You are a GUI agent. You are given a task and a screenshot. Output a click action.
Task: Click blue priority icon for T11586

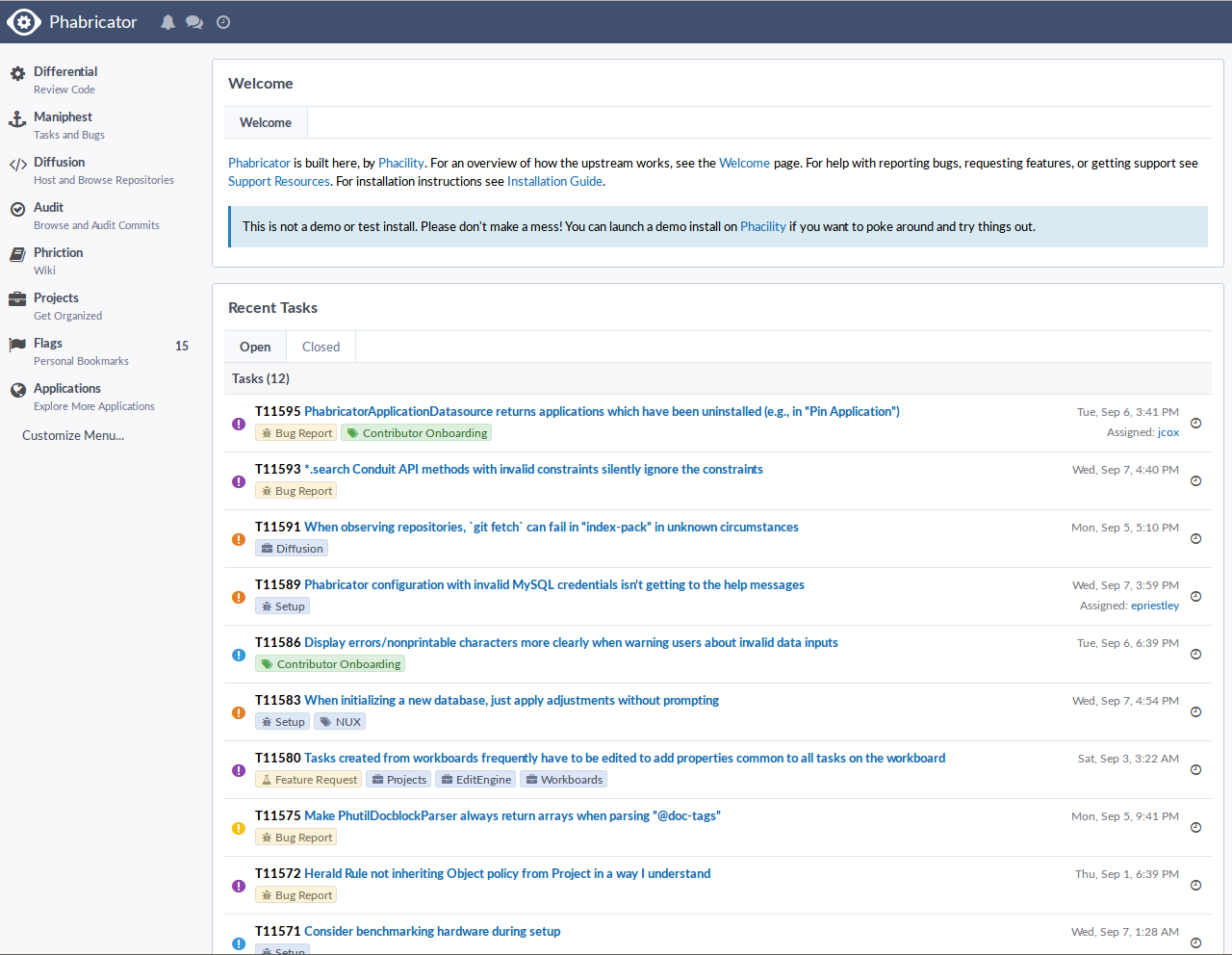pyautogui.click(x=239, y=655)
